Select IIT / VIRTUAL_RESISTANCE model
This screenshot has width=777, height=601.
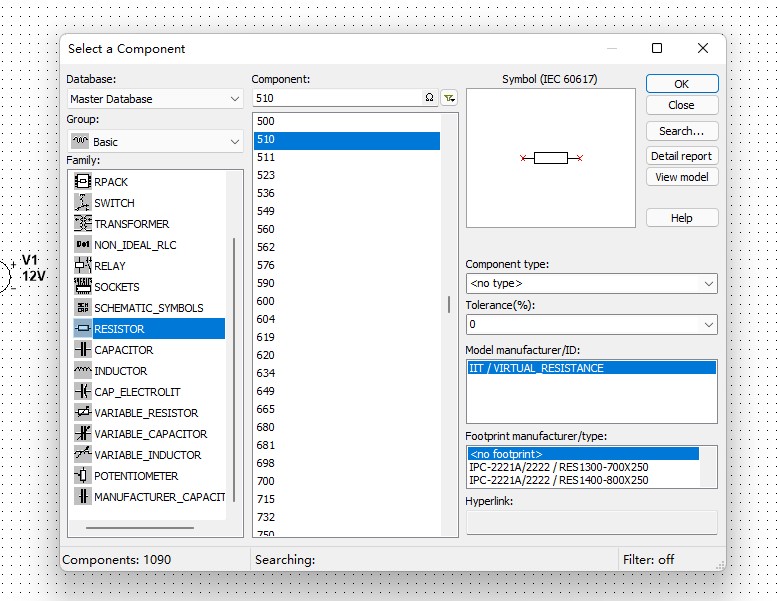pyautogui.click(x=592, y=368)
